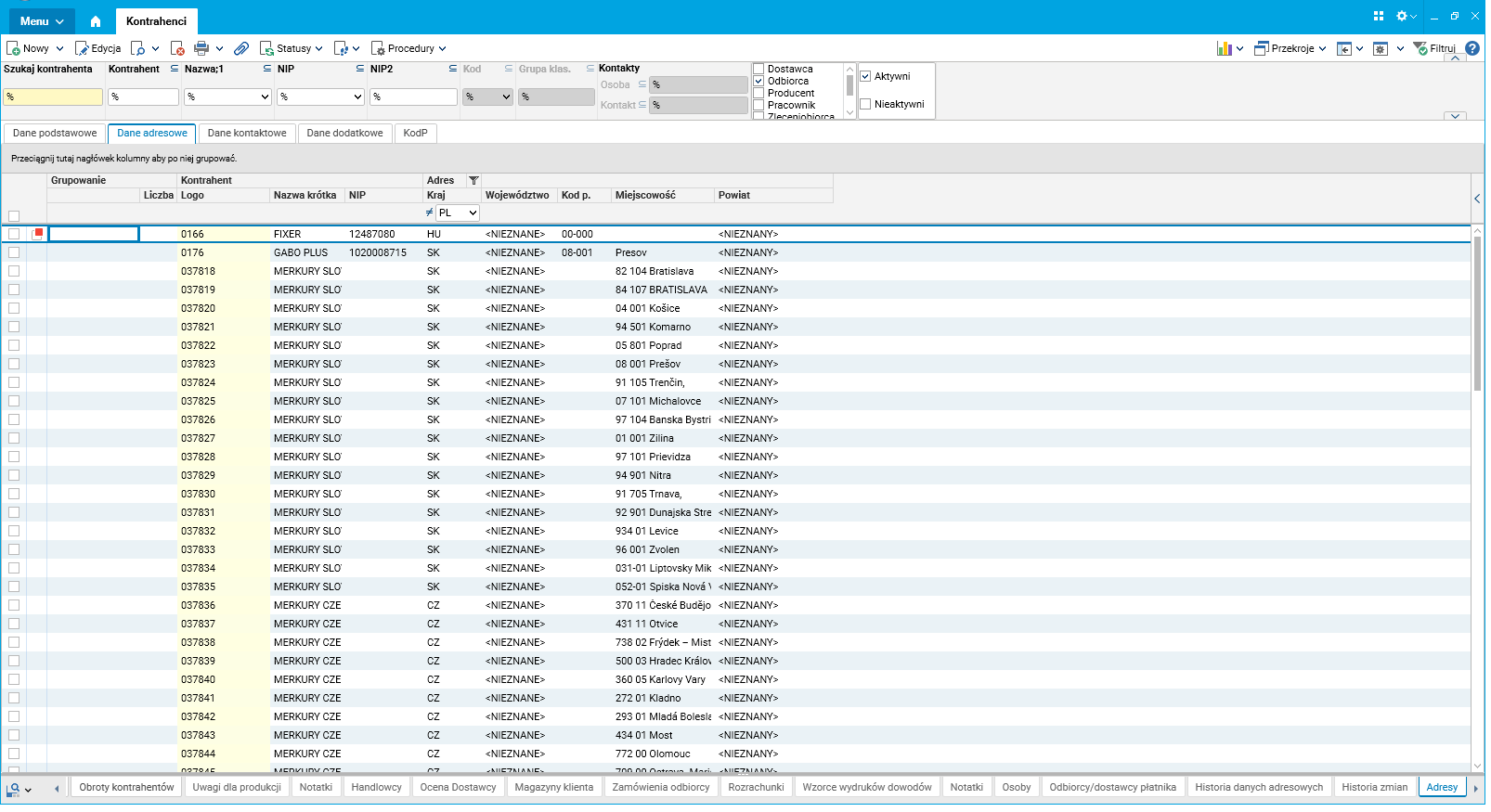This screenshot has width=1491, height=812.
Task: Click the Edycja button
Action: tap(98, 48)
